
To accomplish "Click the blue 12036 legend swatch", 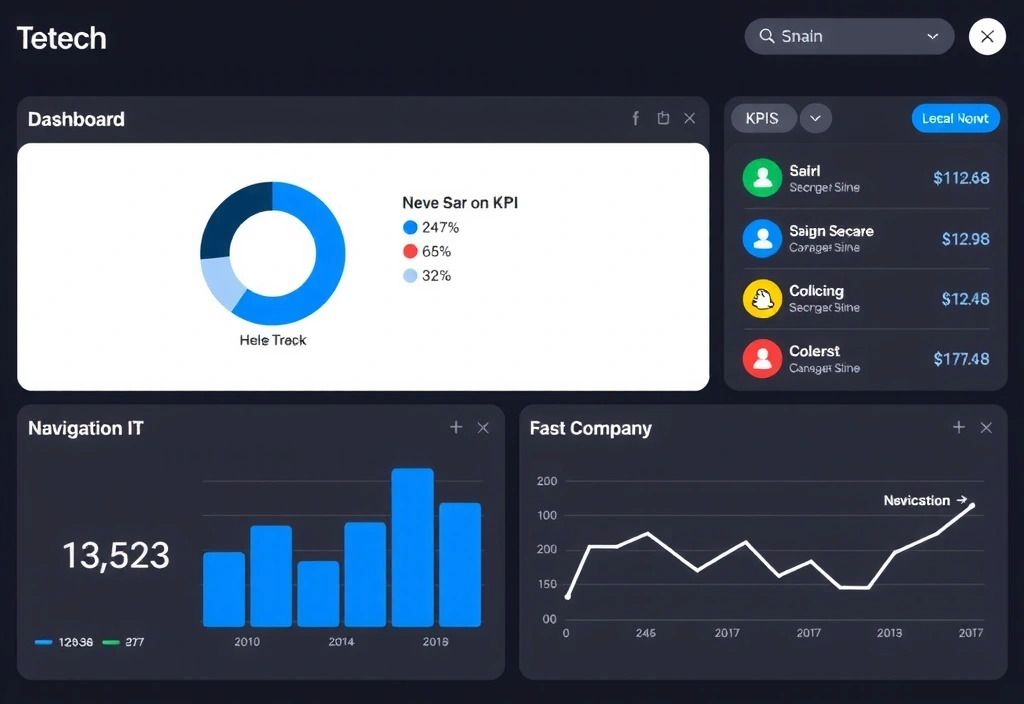I will click(x=44, y=642).
